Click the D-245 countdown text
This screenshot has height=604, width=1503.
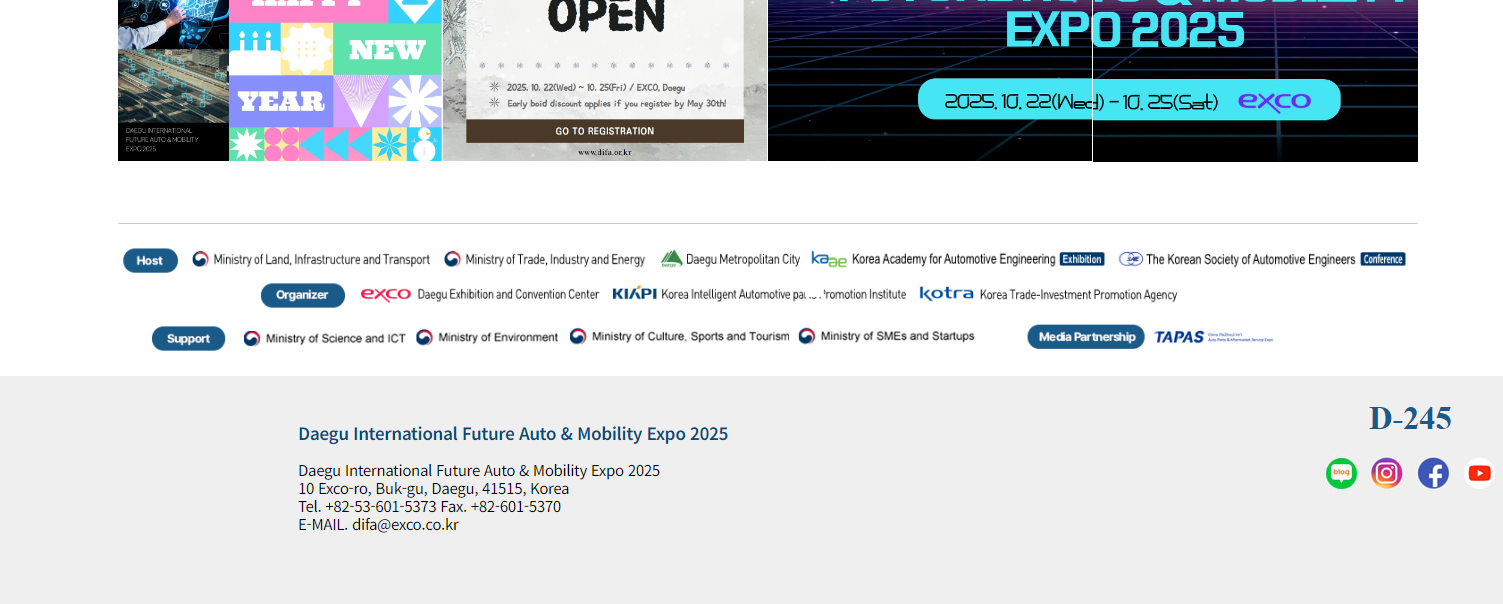pos(1410,419)
